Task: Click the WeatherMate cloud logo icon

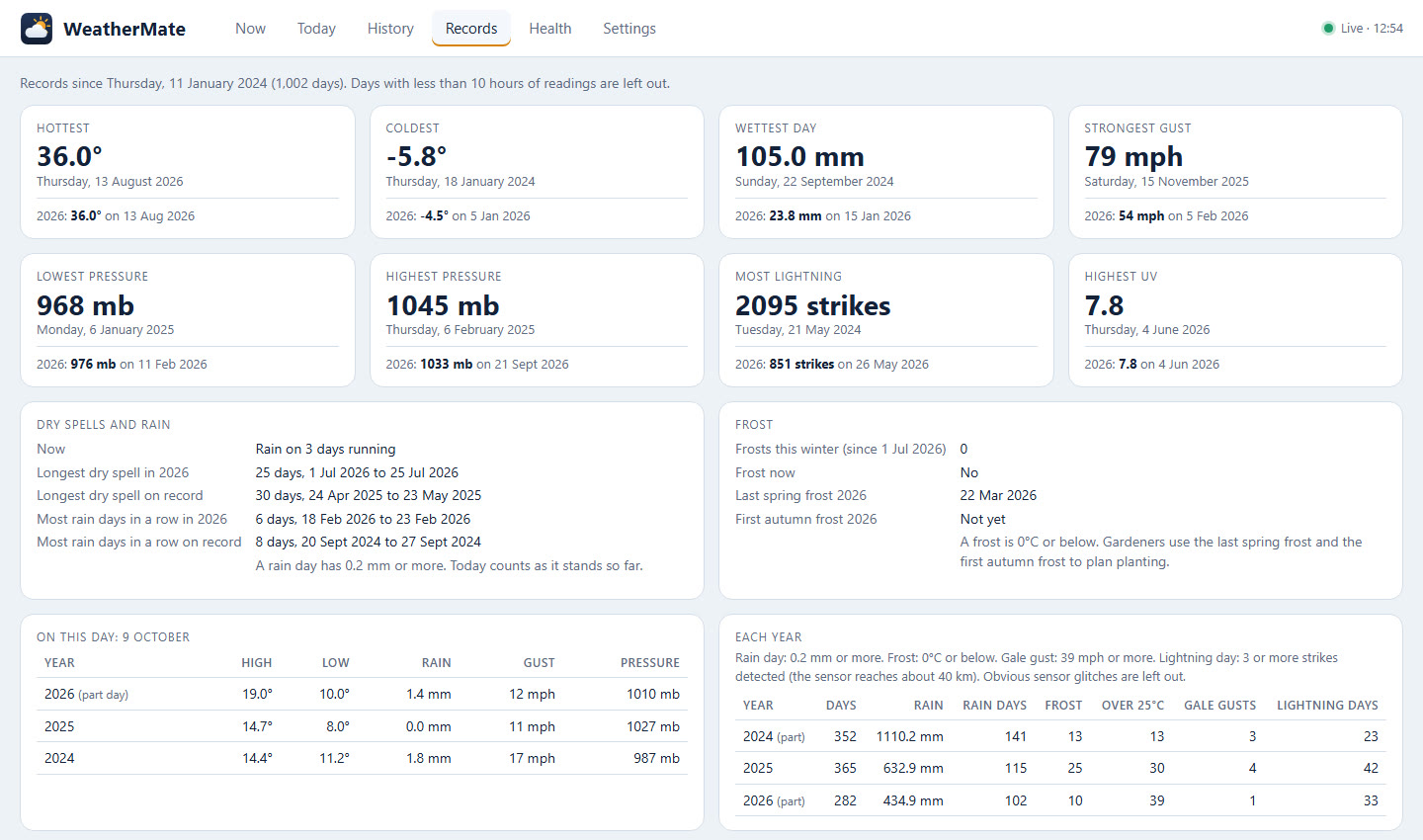Action: (37, 29)
